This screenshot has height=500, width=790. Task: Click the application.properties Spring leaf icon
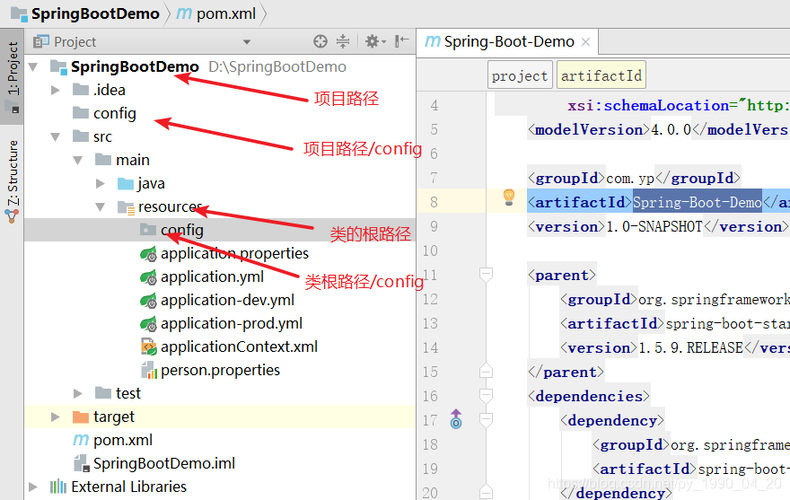[148, 254]
